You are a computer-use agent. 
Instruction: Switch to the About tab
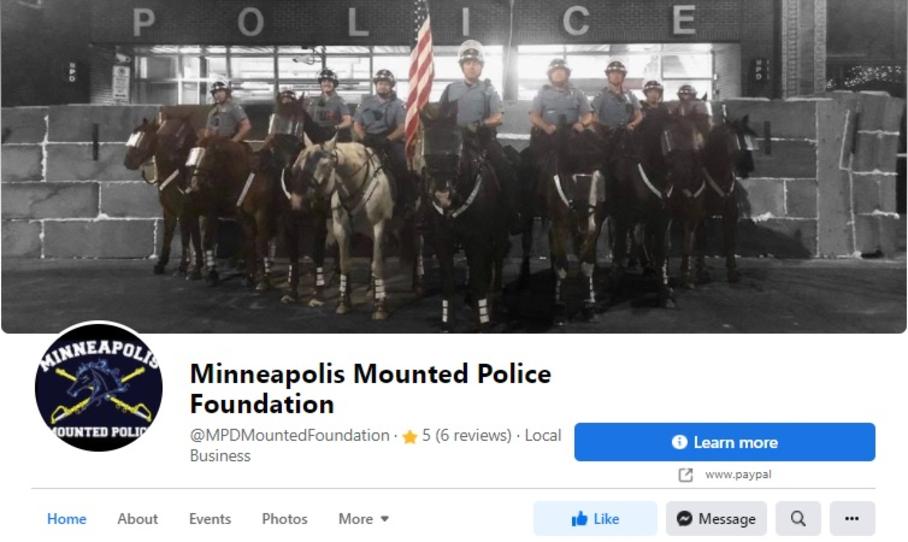pyautogui.click(x=137, y=519)
